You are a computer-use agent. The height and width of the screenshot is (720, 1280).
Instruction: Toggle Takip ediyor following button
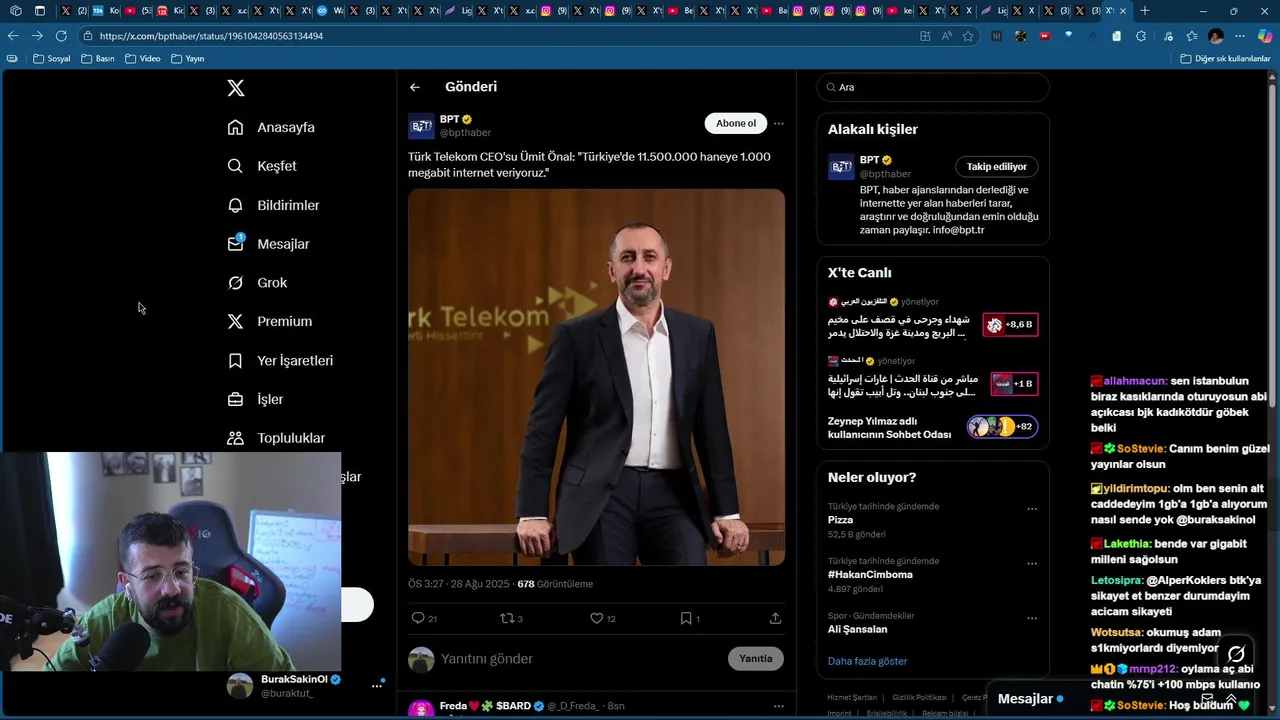pyautogui.click(x=997, y=167)
